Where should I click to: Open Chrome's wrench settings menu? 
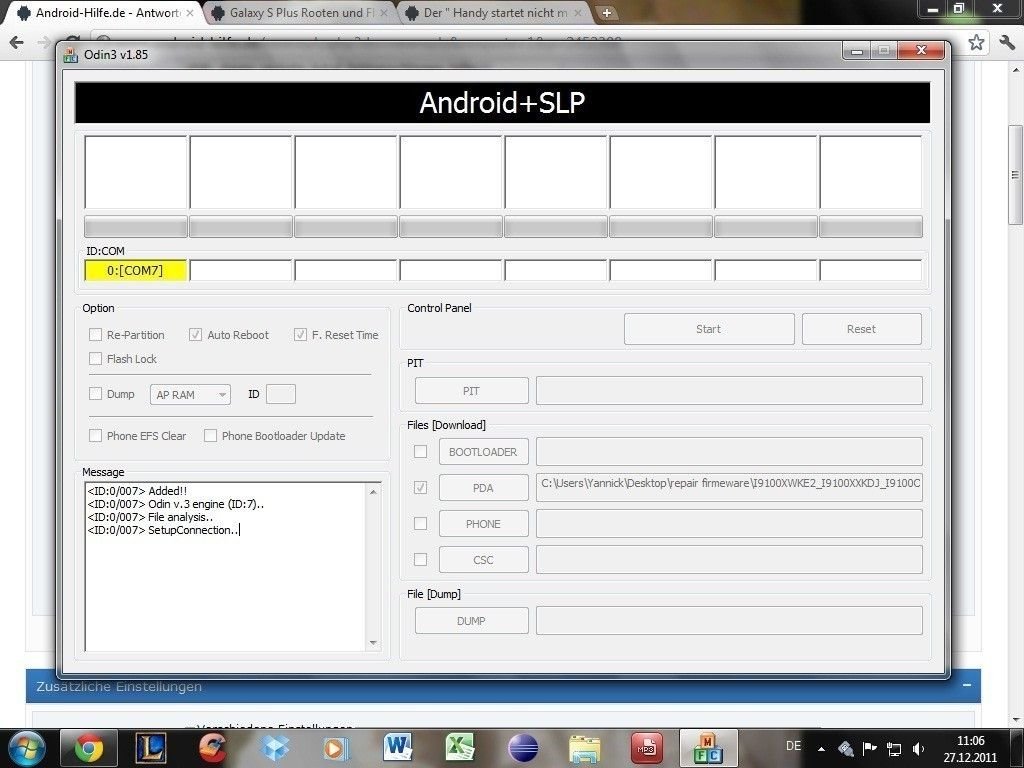[x=1006, y=42]
